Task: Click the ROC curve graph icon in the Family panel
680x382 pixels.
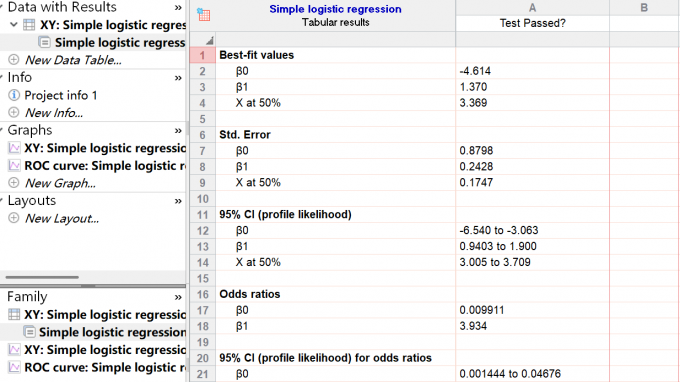Action: click(x=14, y=367)
